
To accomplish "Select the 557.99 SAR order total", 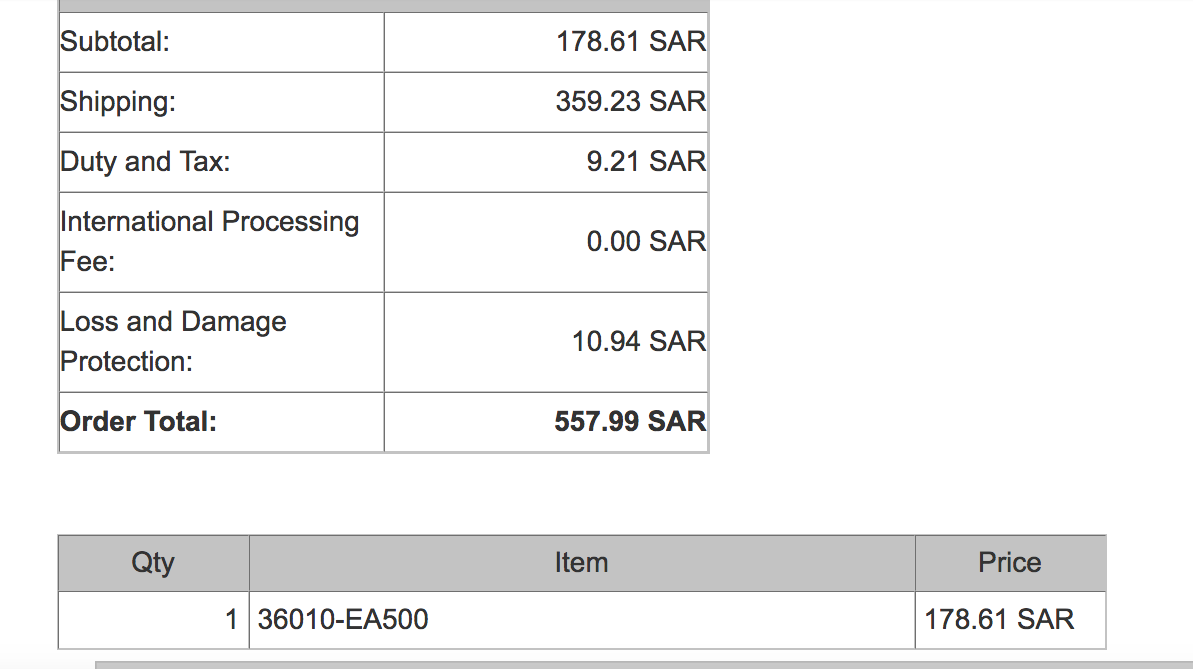I will 630,422.
